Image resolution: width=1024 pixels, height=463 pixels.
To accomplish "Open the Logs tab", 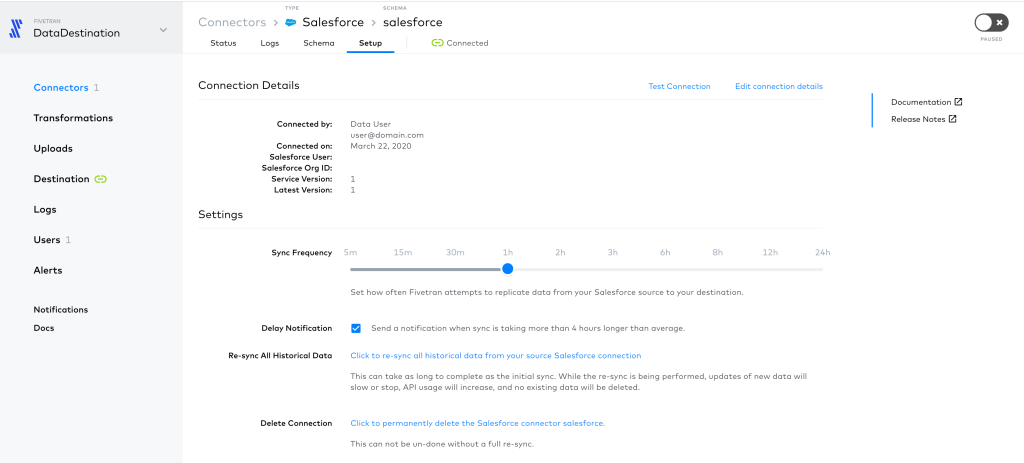I will click(270, 43).
